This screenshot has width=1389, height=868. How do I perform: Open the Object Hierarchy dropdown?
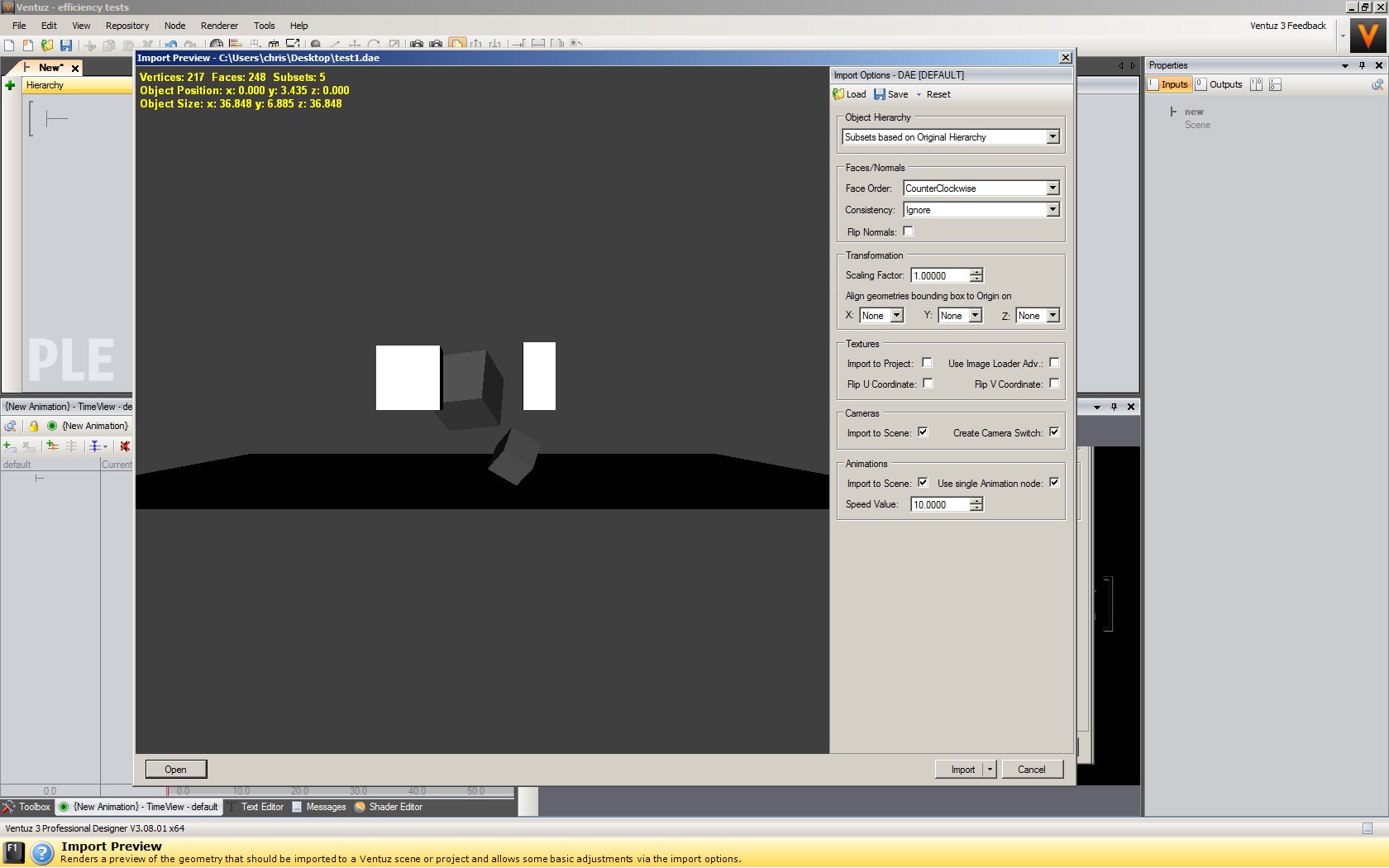pyautogui.click(x=1052, y=137)
